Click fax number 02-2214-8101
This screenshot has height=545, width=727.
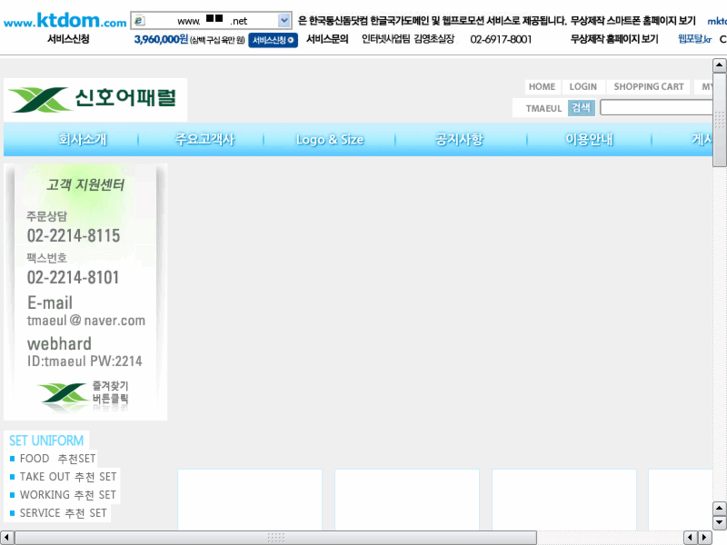73,277
